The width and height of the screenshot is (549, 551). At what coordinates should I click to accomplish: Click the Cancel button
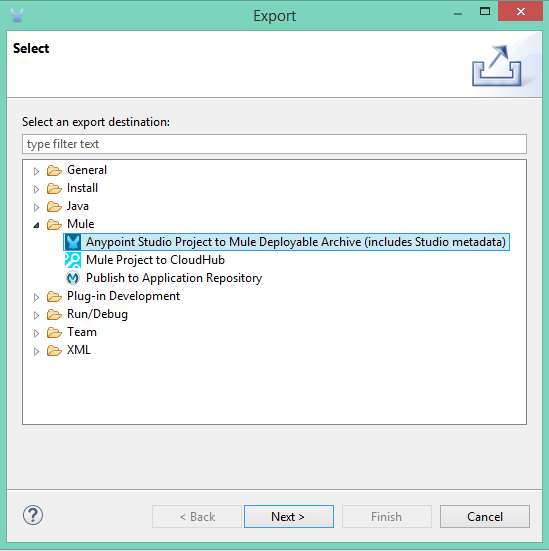click(485, 517)
